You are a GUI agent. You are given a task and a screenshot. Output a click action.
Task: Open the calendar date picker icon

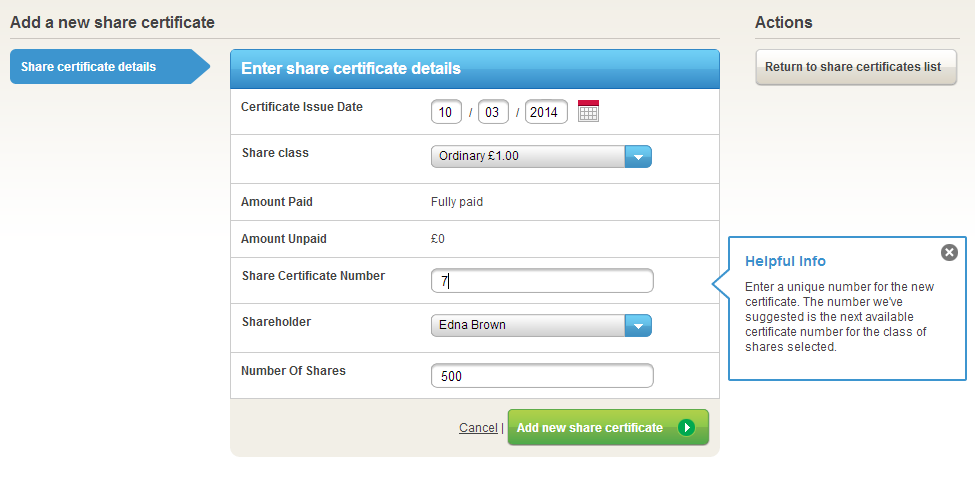588,111
